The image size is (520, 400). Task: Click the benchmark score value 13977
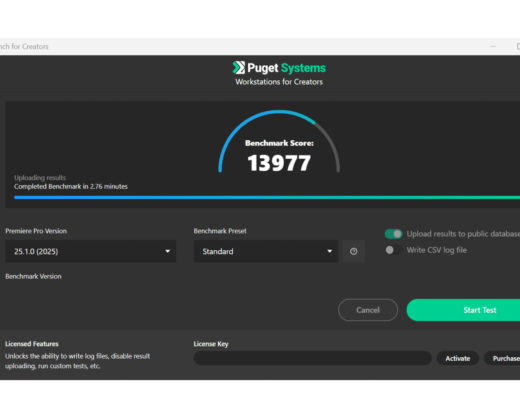[279, 163]
